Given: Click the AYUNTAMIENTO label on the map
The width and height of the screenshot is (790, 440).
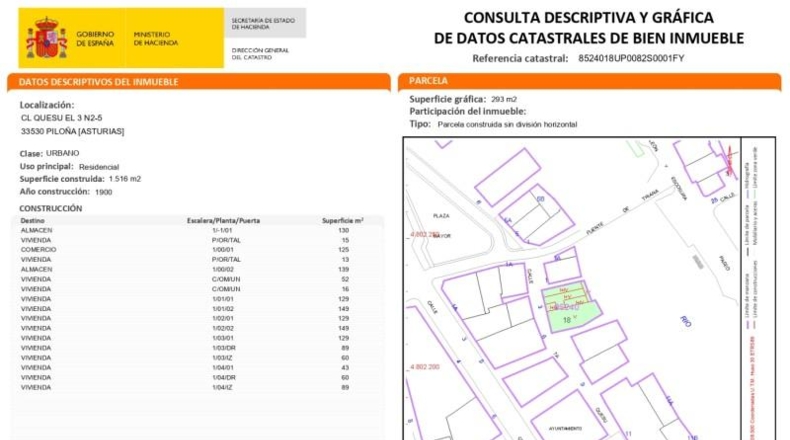Looking at the screenshot, I should (565, 428).
